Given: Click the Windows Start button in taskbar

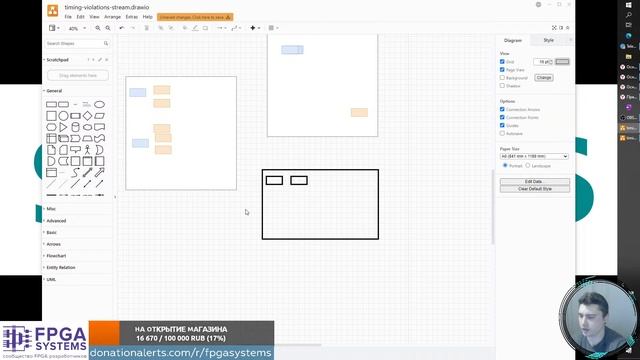Looking at the screenshot, I should pos(629,5).
